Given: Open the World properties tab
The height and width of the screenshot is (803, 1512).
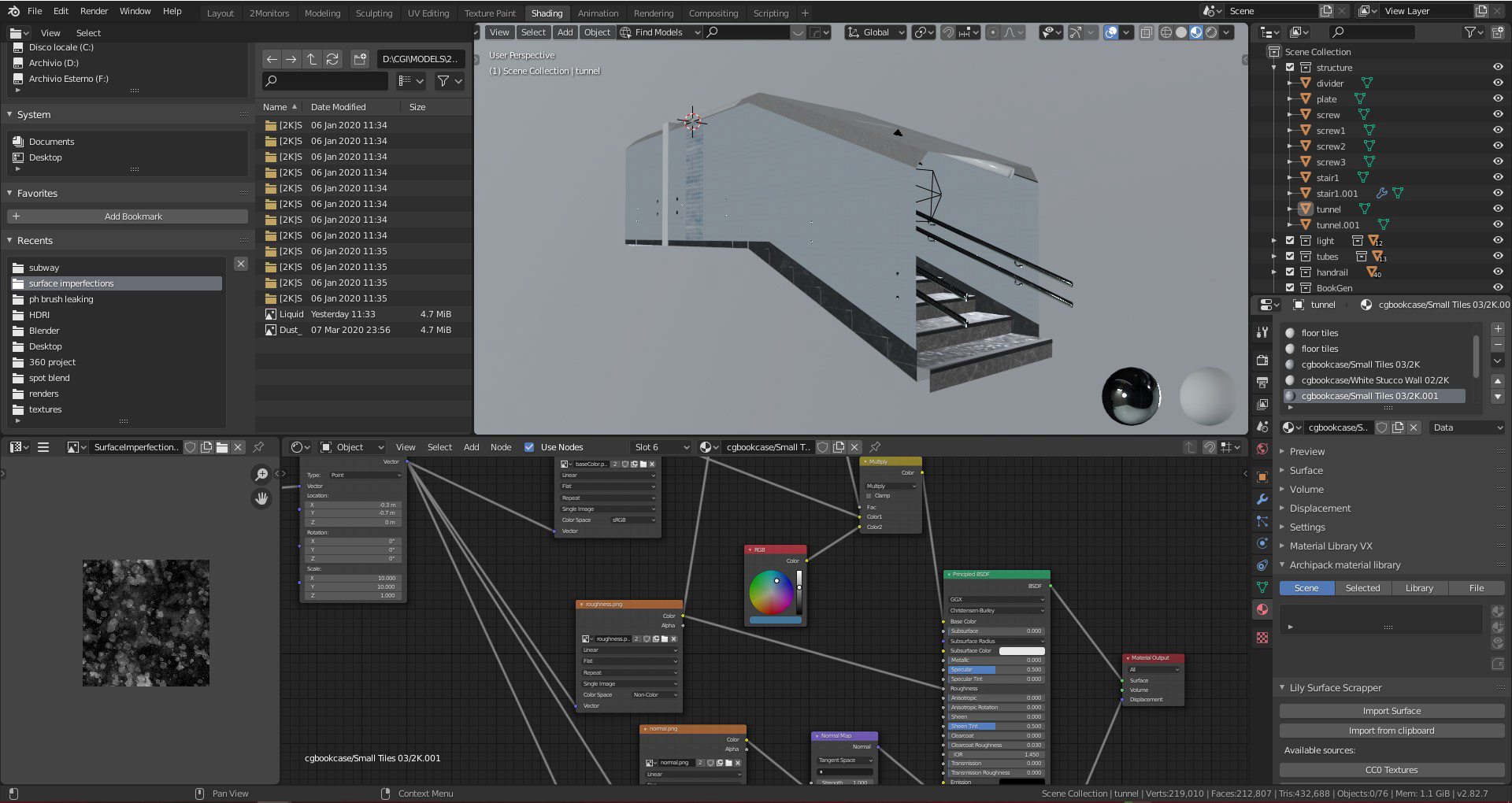Looking at the screenshot, I should (1262, 449).
